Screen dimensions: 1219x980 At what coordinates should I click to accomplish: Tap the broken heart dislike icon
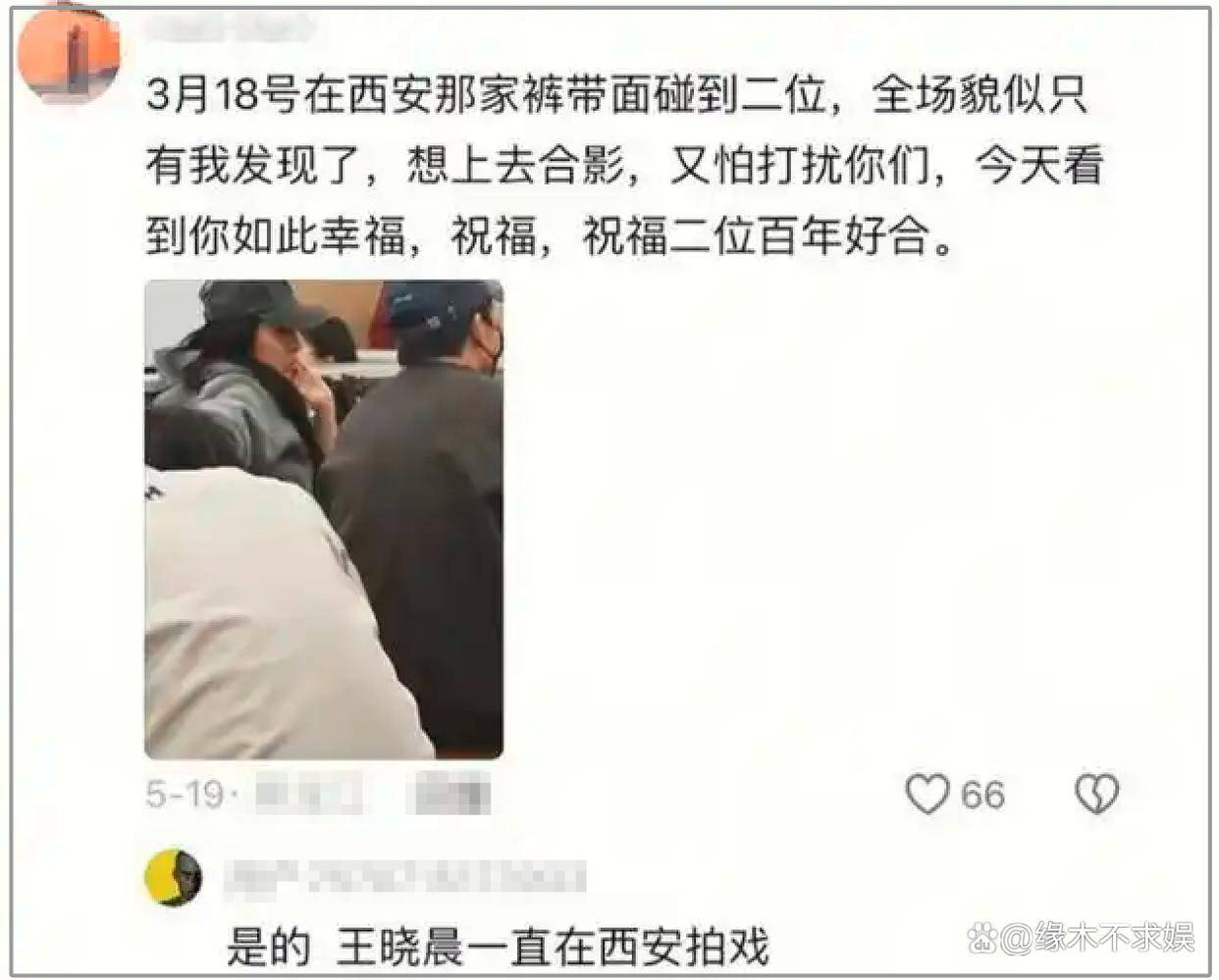(x=1096, y=794)
